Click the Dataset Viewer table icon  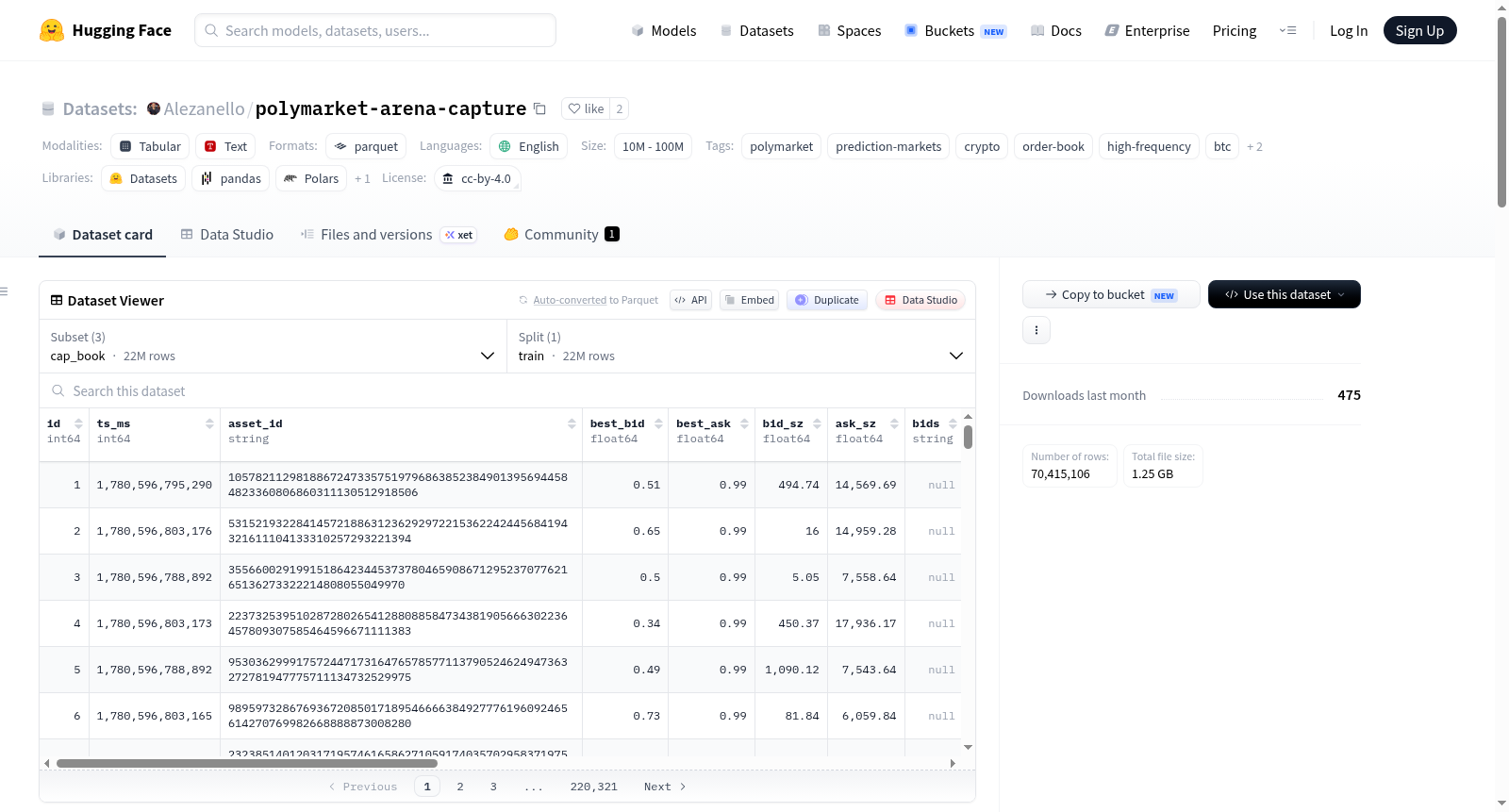(57, 300)
